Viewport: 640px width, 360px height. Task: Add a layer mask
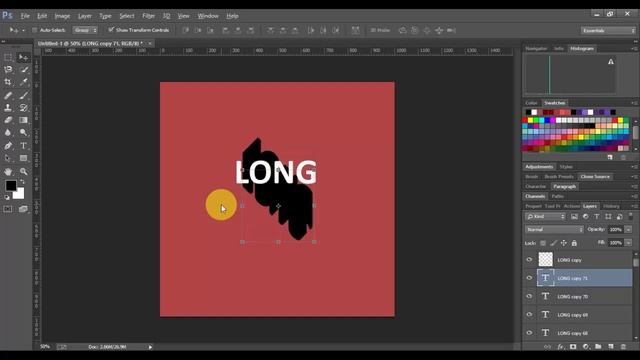click(x=573, y=347)
